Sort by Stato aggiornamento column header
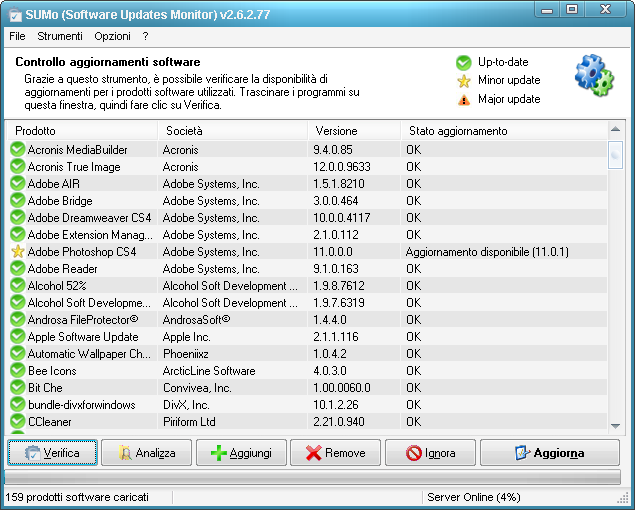The height and width of the screenshot is (510, 635). [x=500, y=131]
